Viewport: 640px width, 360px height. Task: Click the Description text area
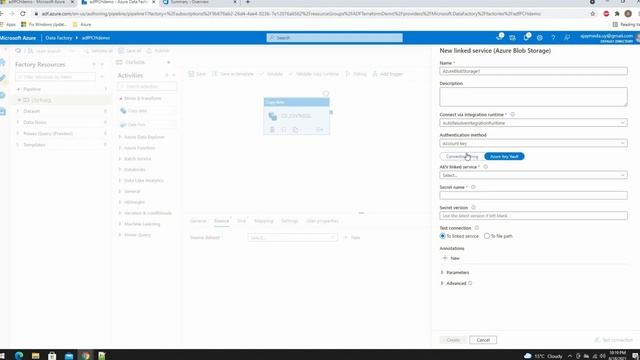pos(533,97)
